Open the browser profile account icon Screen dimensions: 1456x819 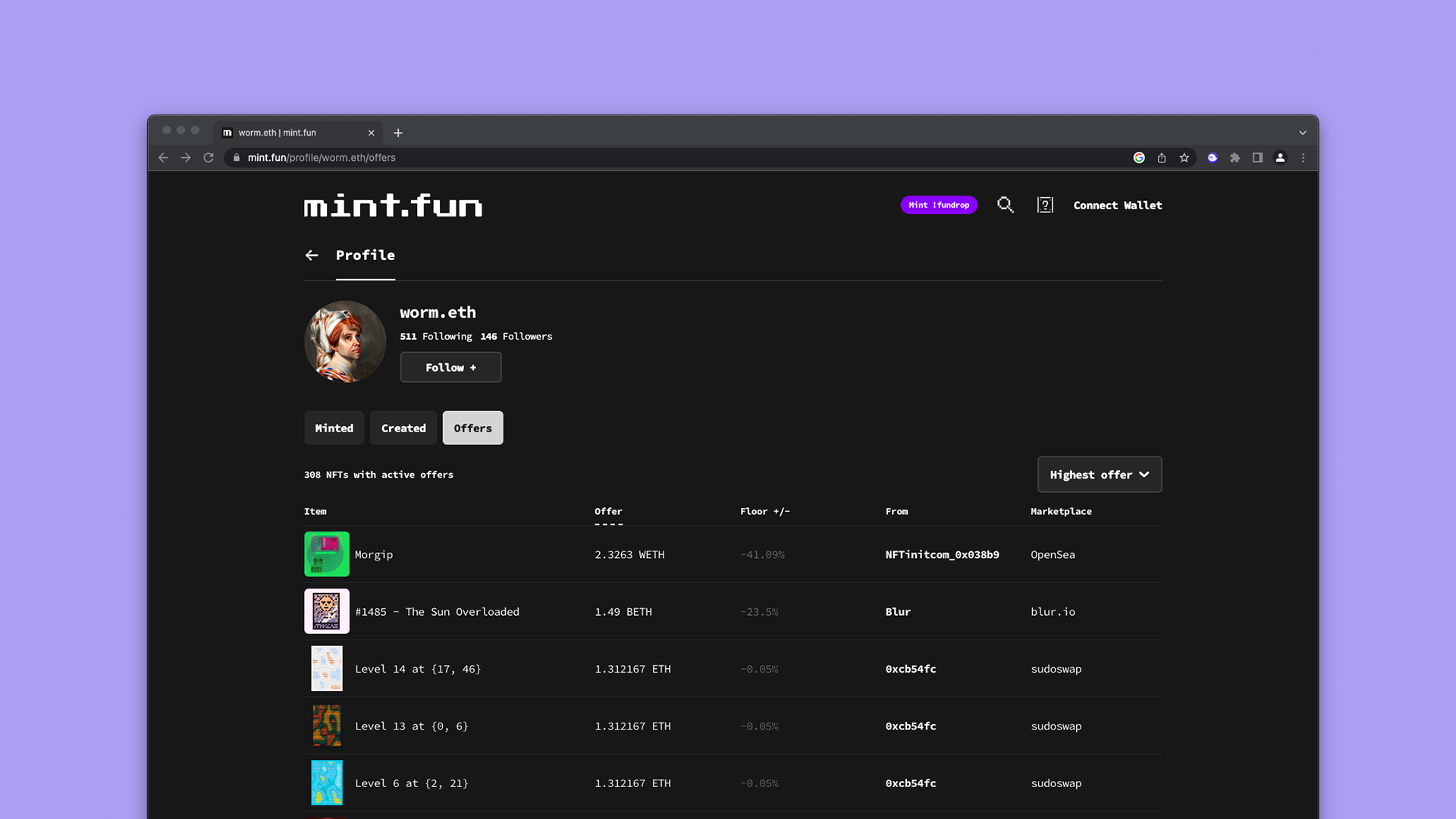[1280, 158]
